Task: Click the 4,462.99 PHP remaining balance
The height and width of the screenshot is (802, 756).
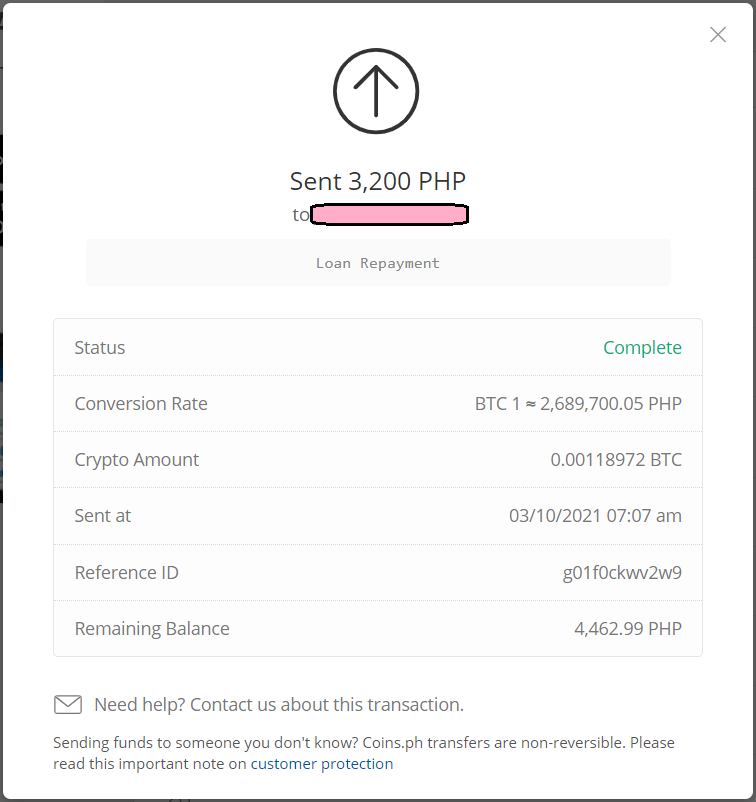Action: pos(628,628)
